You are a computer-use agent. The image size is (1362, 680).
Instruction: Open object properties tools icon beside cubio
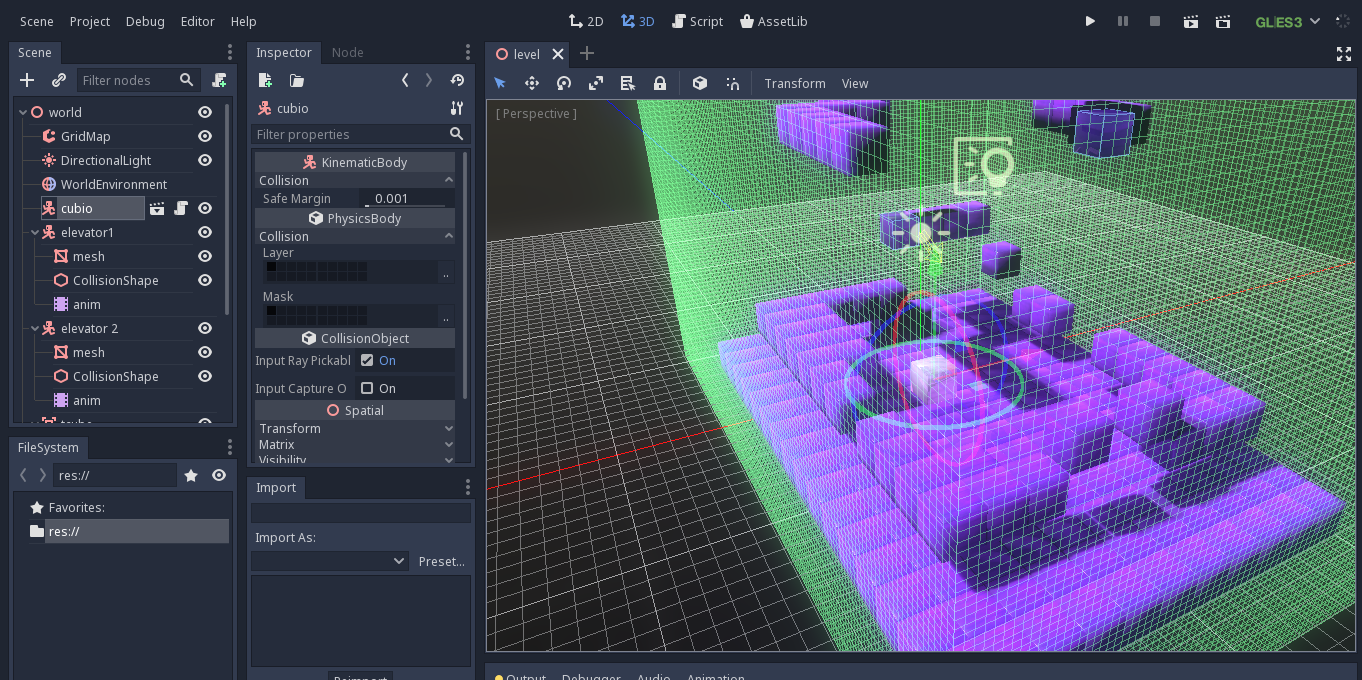(457, 108)
